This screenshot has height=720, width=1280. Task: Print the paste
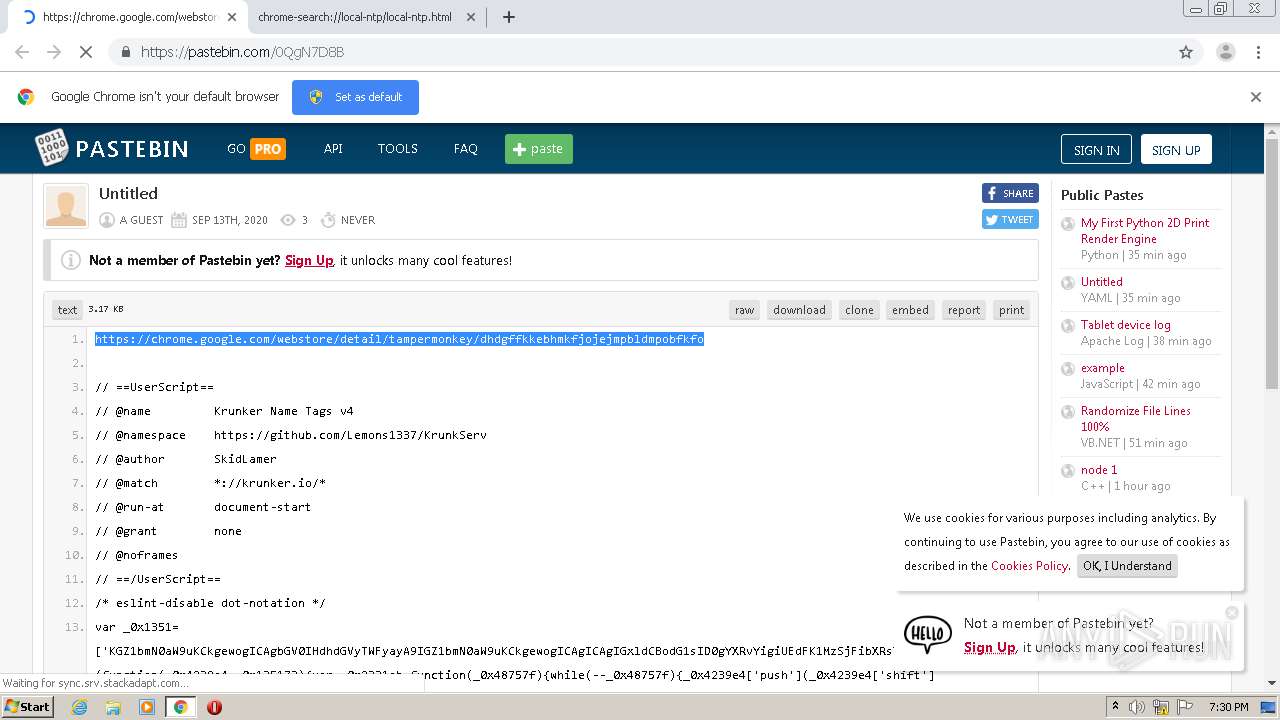(1011, 310)
